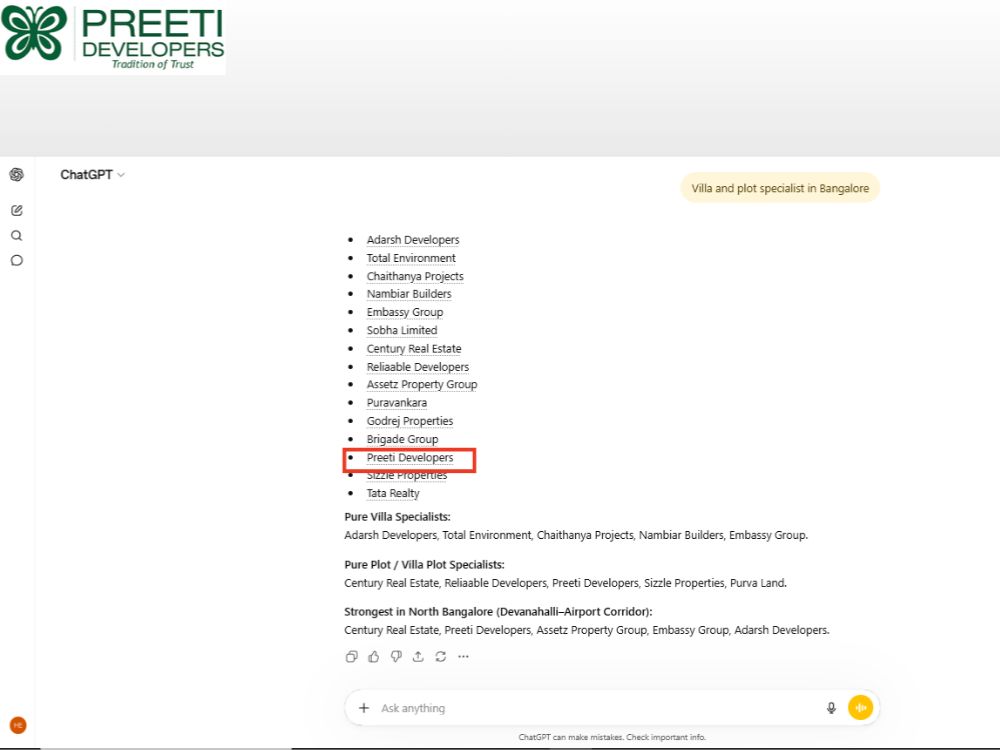Open the Preeti Developers list link
Screen dimensions: 1000x750
pos(409,458)
